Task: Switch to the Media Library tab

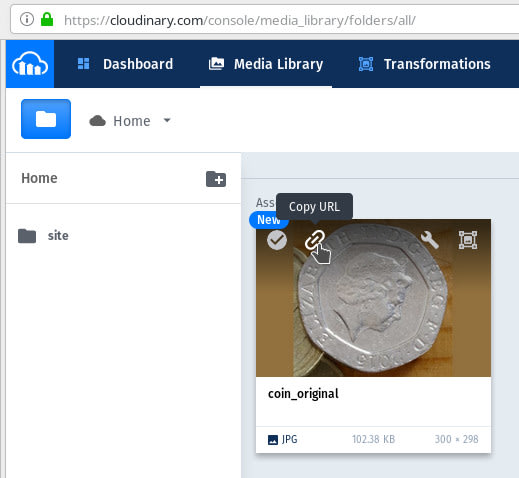Action: (x=266, y=64)
